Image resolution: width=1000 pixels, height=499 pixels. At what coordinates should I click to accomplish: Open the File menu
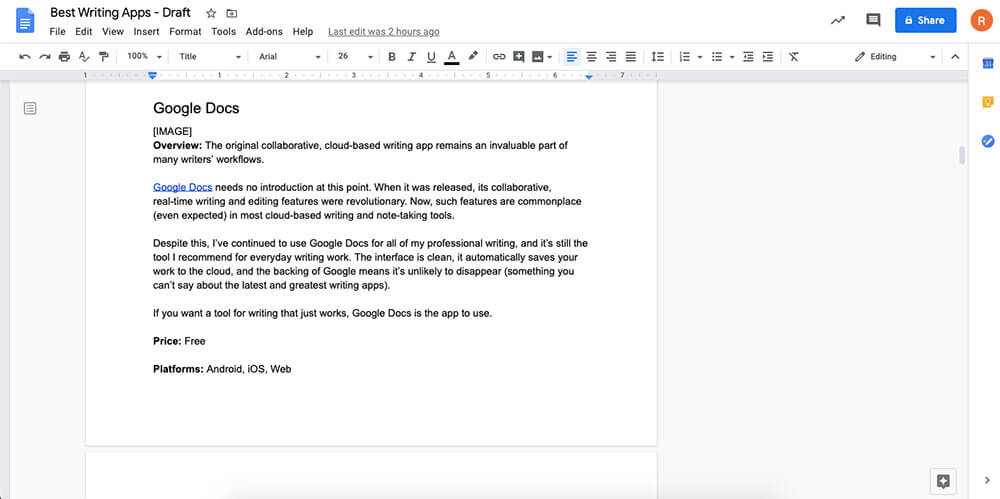click(x=57, y=31)
